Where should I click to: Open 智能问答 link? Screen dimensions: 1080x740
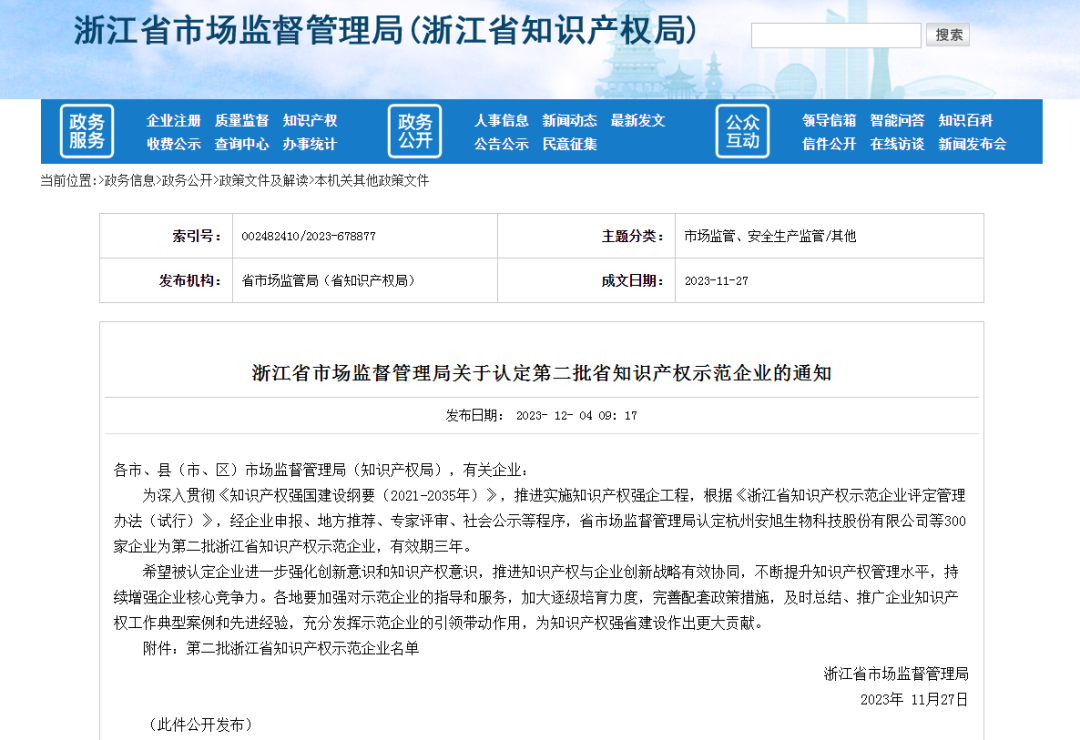(897, 121)
